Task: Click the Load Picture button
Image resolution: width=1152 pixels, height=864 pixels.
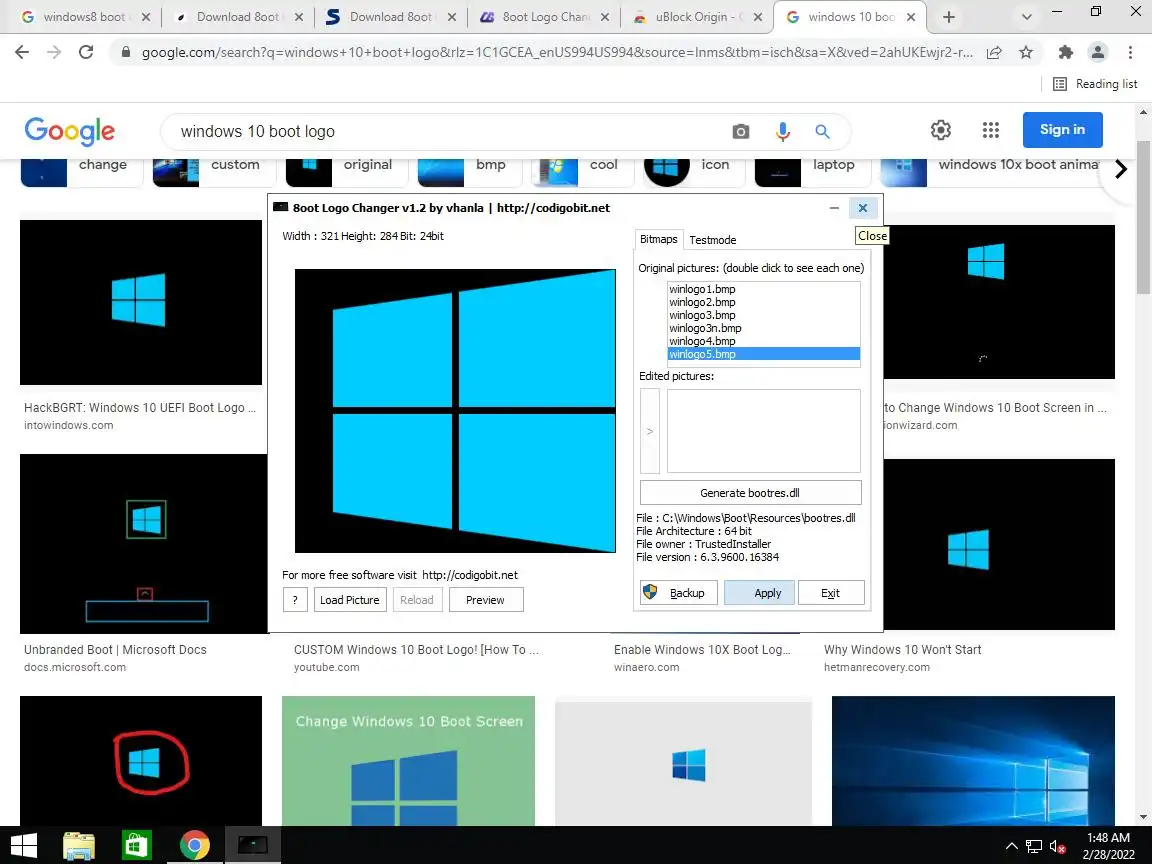Action: (x=350, y=600)
